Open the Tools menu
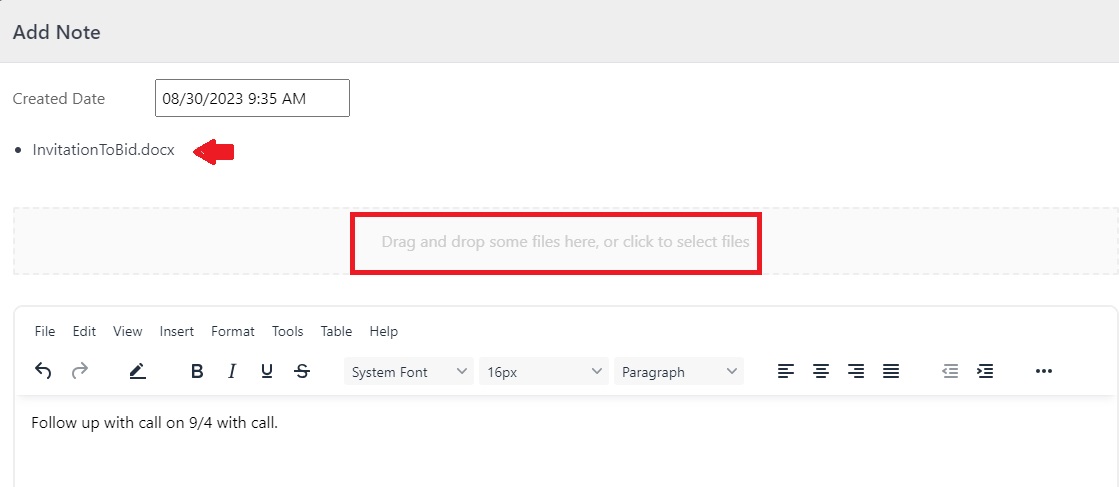 (288, 331)
